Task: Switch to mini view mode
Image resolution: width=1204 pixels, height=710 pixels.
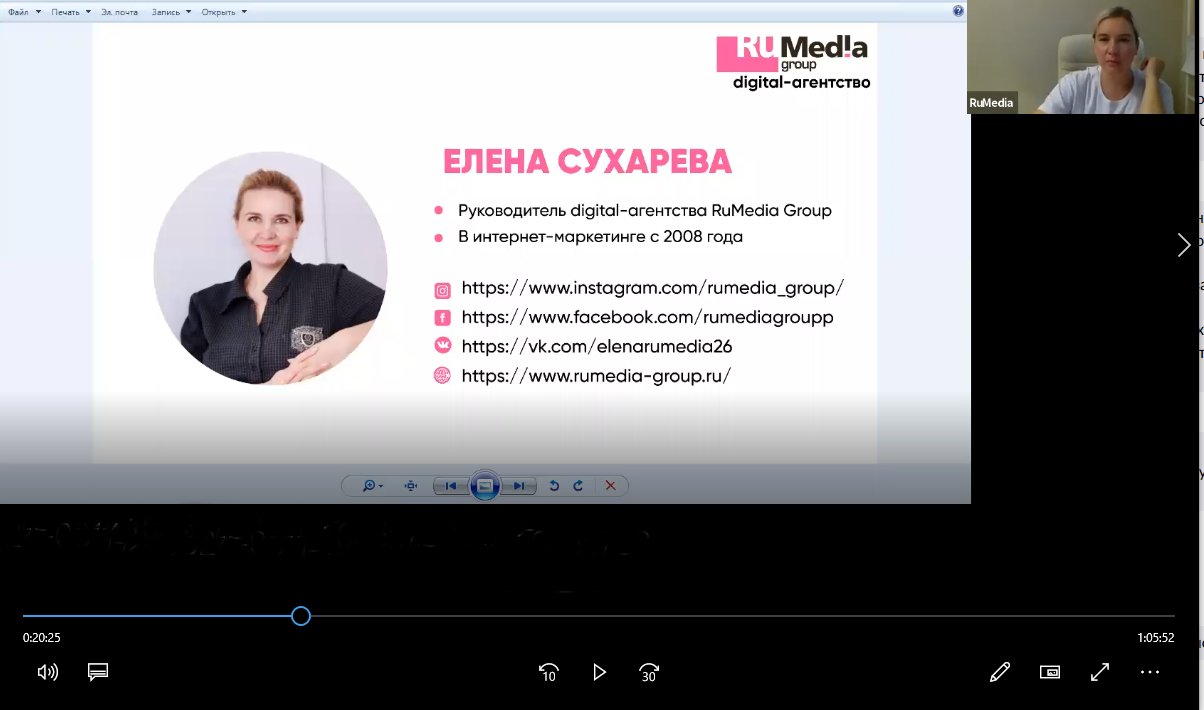Action: (1050, 672)
